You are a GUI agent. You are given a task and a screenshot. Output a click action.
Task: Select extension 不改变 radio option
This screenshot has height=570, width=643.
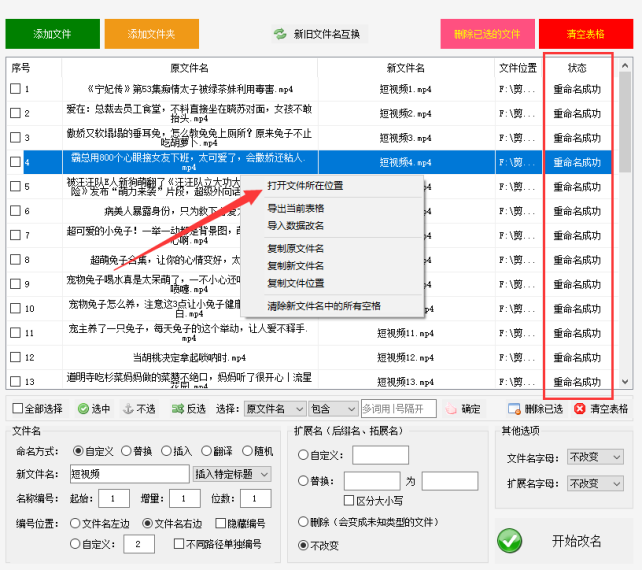pyautogui.click(x=303, y=545)
